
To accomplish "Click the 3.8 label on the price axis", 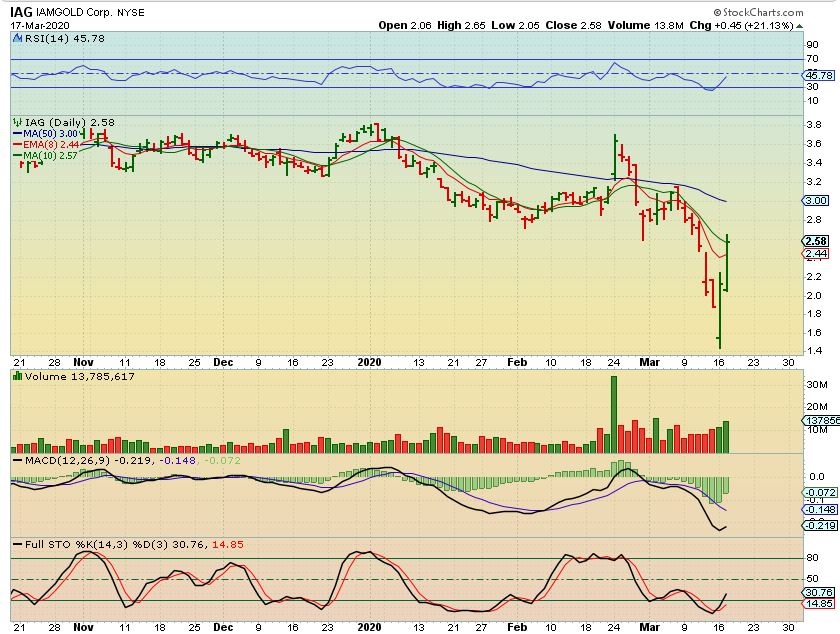I will [x=814, y=125].
